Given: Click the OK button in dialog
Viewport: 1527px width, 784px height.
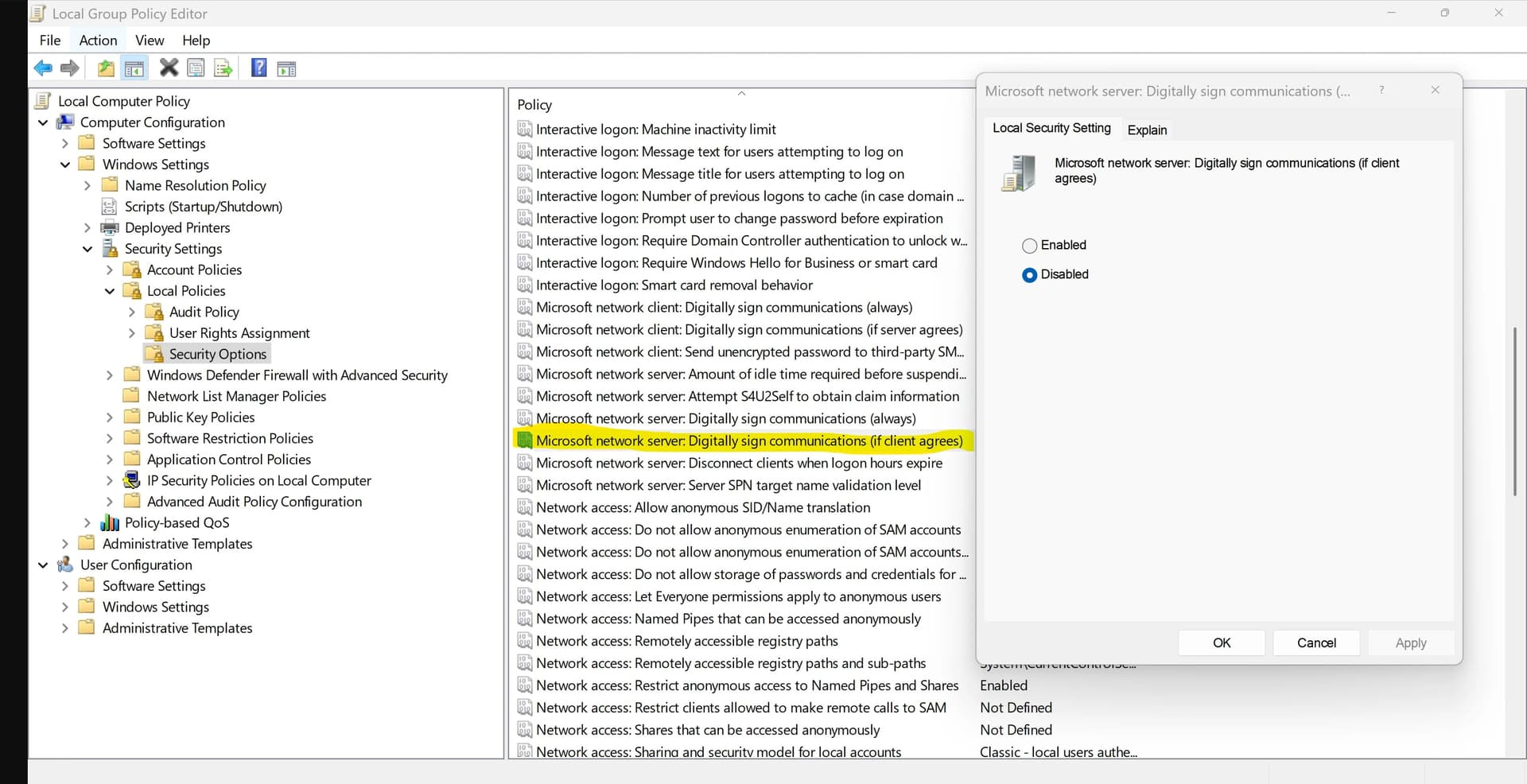Looking at the screenshot, I should coord(1221,642).
